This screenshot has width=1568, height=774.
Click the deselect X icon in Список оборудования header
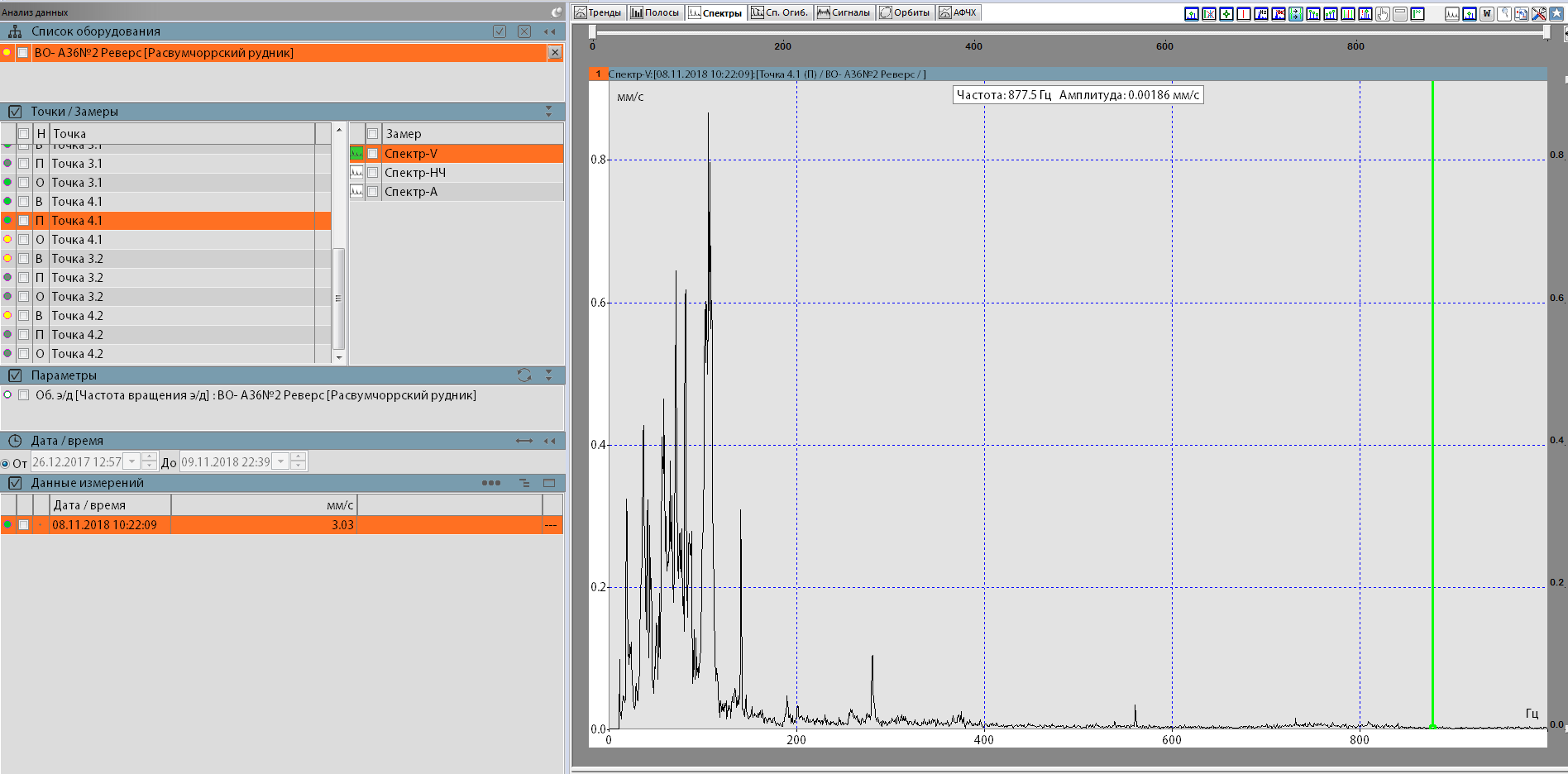(524, 31)
